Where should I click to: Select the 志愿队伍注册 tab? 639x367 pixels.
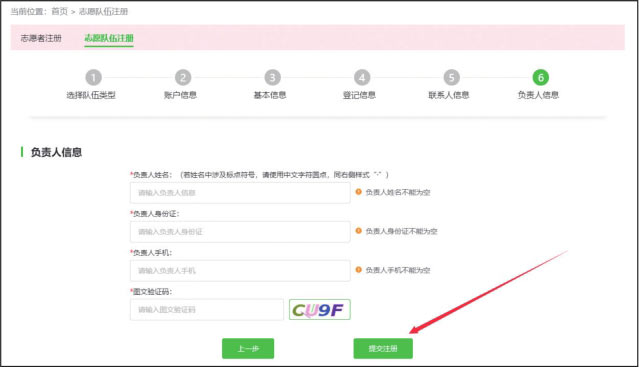coord(109,38)
